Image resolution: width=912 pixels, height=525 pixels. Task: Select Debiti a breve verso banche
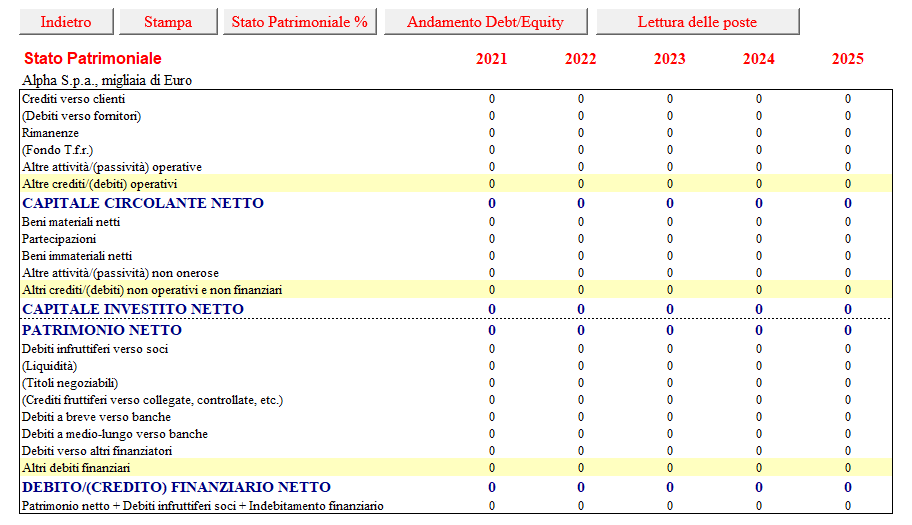[x=96, y=417]
